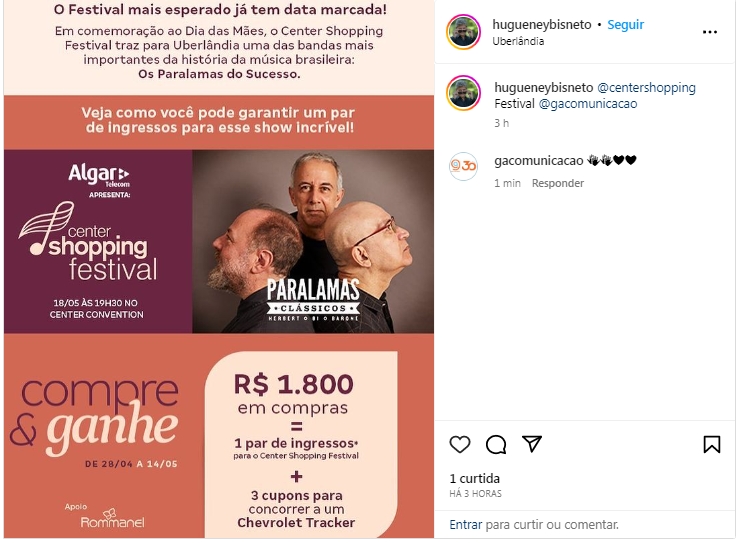The width and height of the screenshot is (737, 543).
Task: Open gacomunicacao avatar beside the comment
Action: [x=463, y=166]
